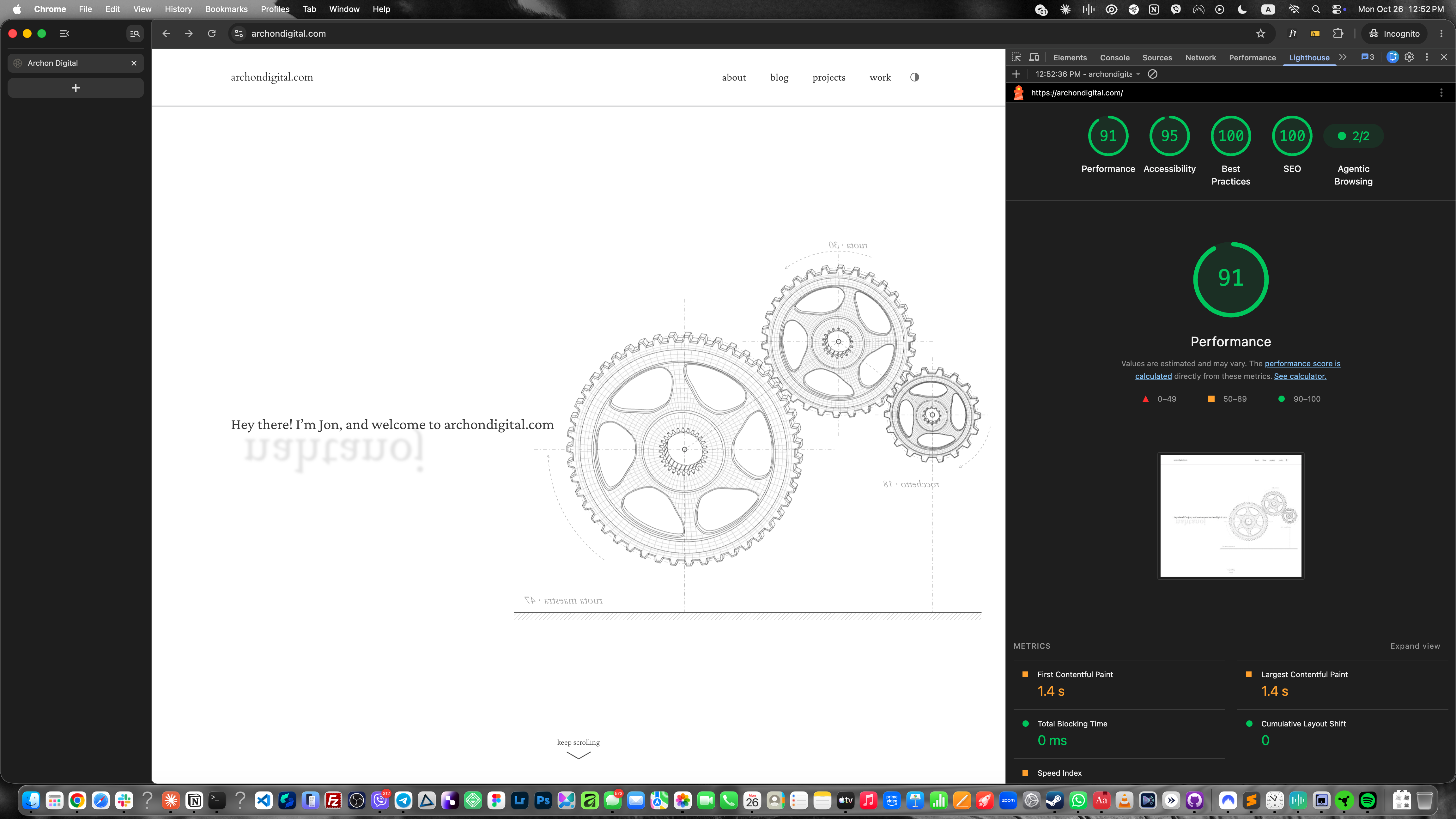Switch to the Console tab
This screenshot has width=1456, height=819.
1115,58
